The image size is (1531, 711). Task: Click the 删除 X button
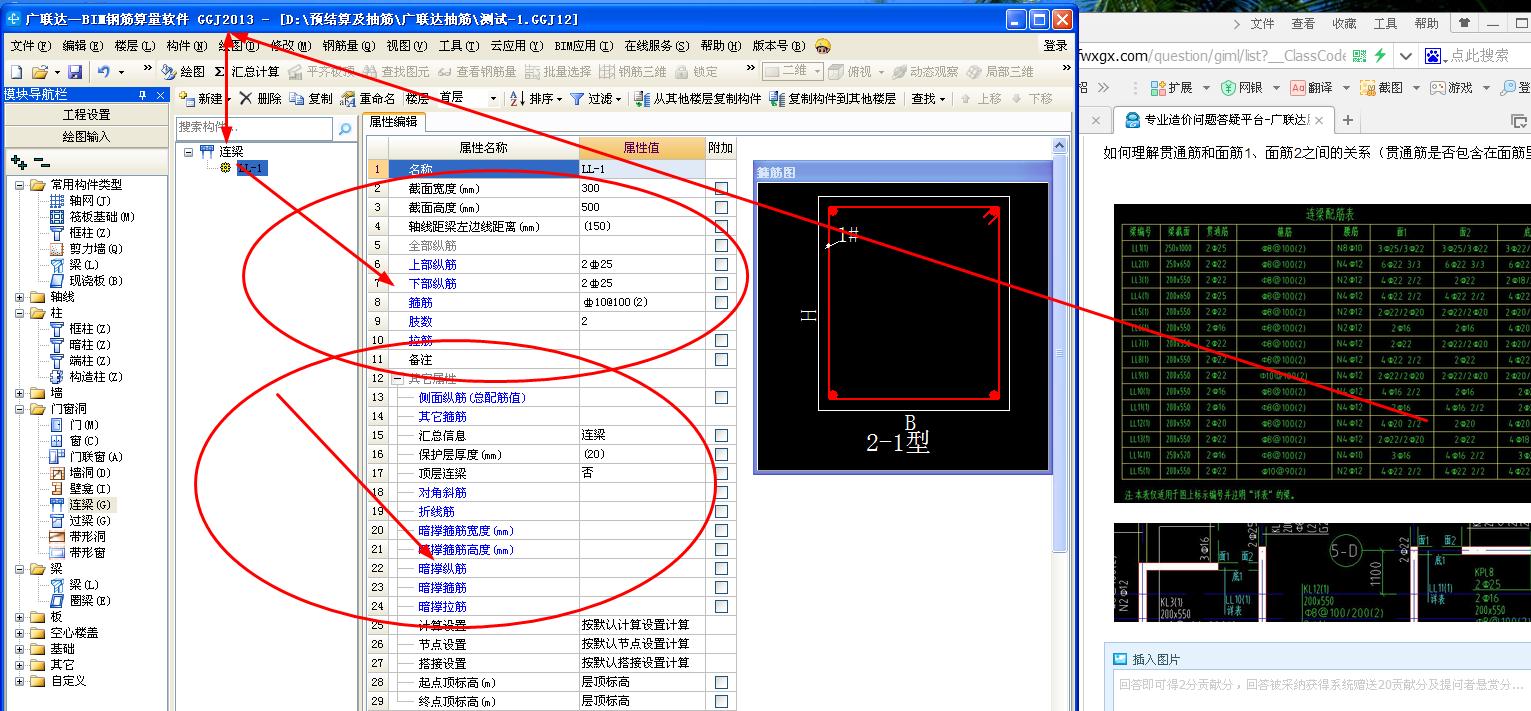tap(261, 99)
